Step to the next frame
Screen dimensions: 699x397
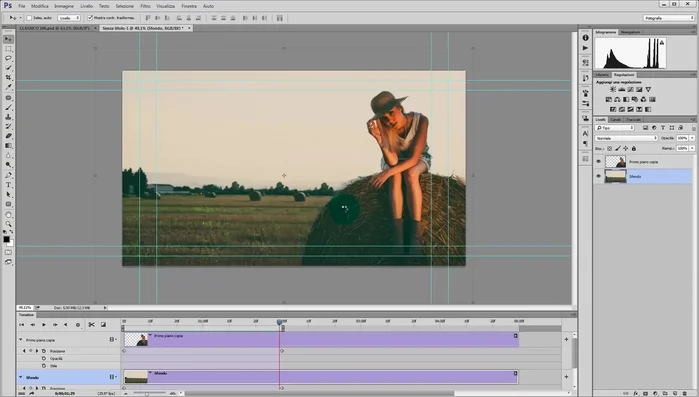pyautogui.click(x=55, y=324)
